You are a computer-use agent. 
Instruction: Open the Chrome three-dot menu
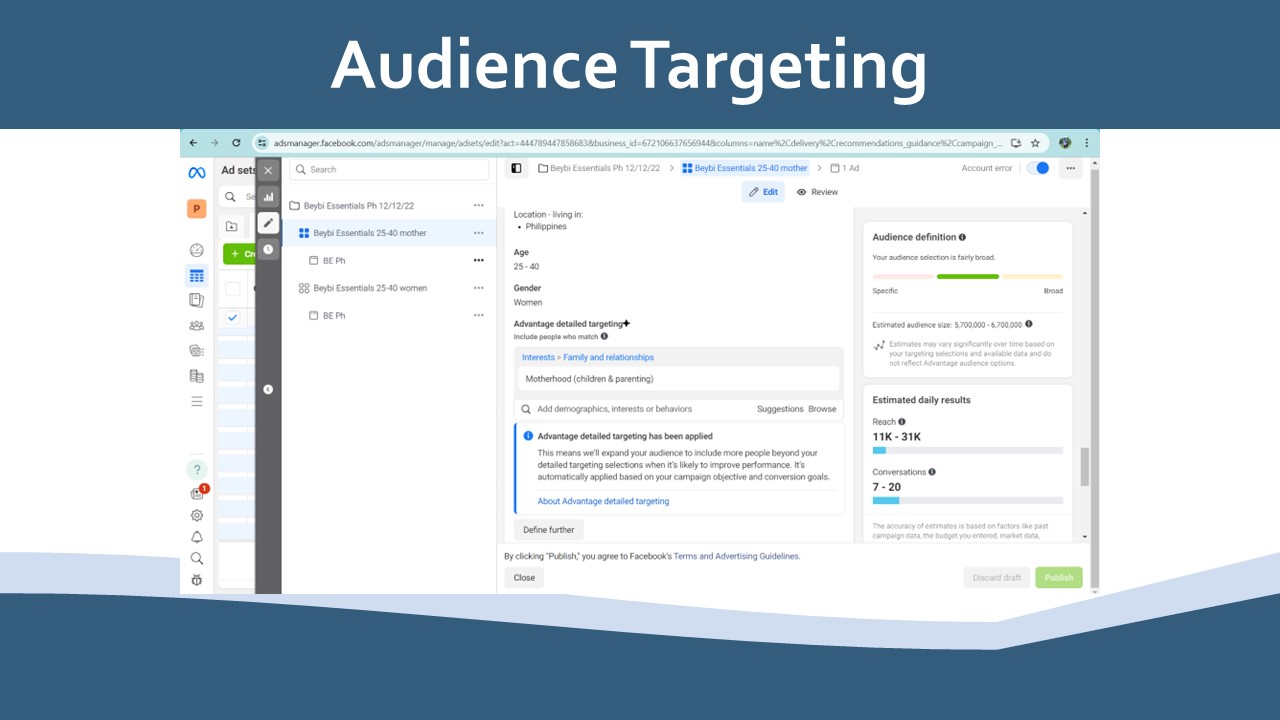click(x=1087, y=143)
